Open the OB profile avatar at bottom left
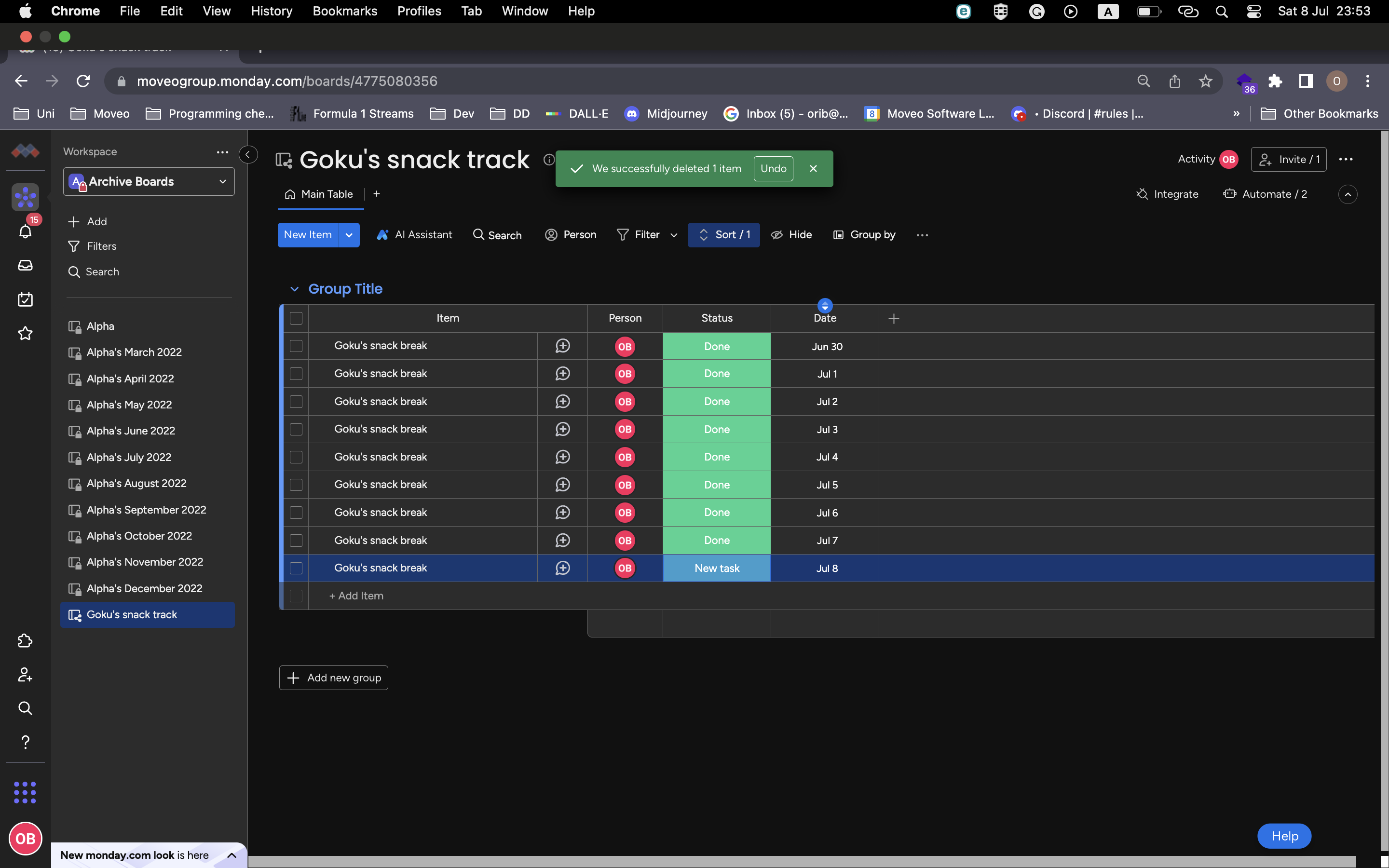The width and height of the screenshot is (1389, 868). 25,839
